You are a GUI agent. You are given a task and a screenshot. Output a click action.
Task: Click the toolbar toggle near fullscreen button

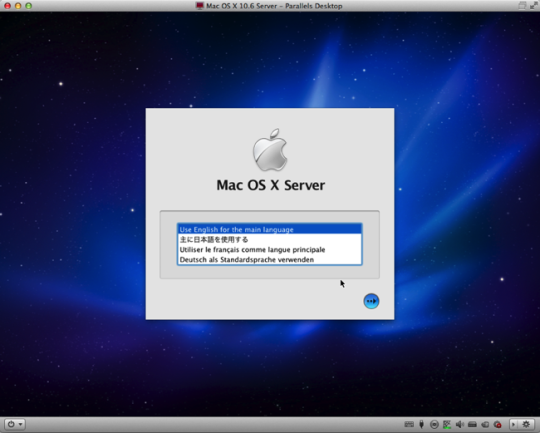click(522, 6)
